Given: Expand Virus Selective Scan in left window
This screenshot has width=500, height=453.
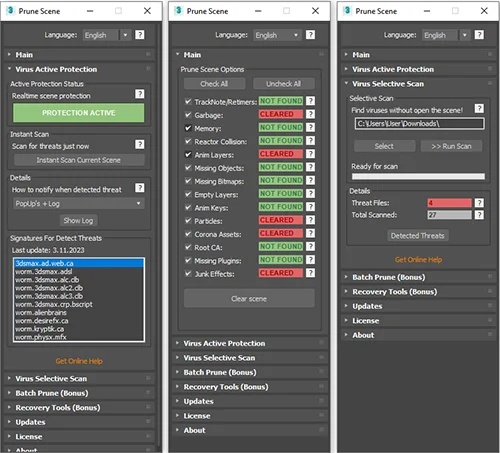Looking at the screenshot, I should click(79, 379).
